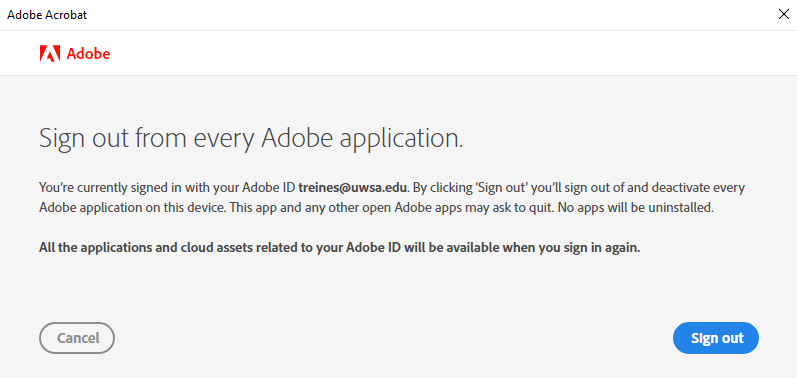The width and height of the screenshot is (797, 378).
Task: Close the Adobe Acrobat dialog window
Action: (783, 14)
